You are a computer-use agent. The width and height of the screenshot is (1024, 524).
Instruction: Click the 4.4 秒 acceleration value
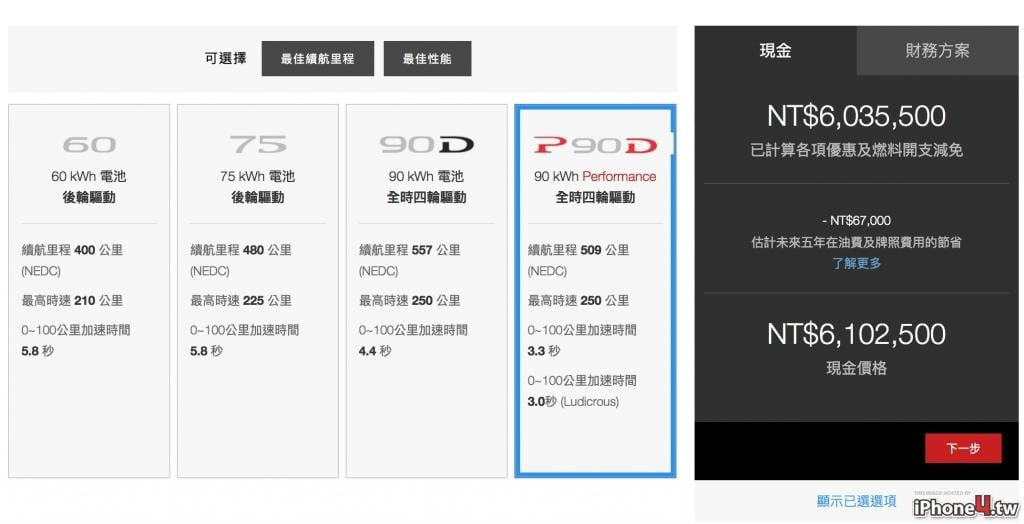tap(375, 352)
